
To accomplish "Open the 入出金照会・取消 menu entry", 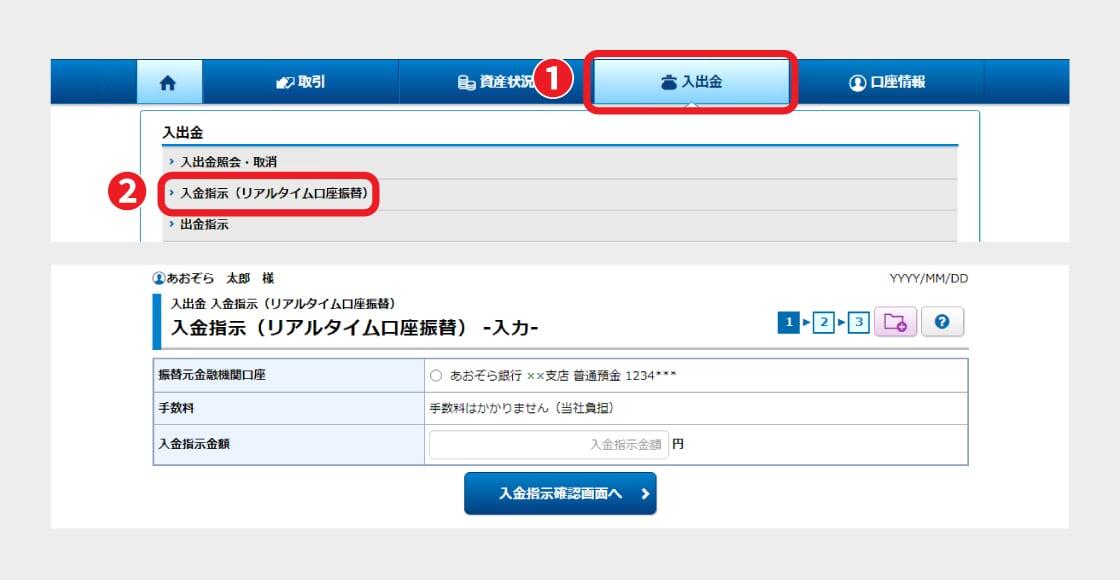I will (x=228, y=161).
